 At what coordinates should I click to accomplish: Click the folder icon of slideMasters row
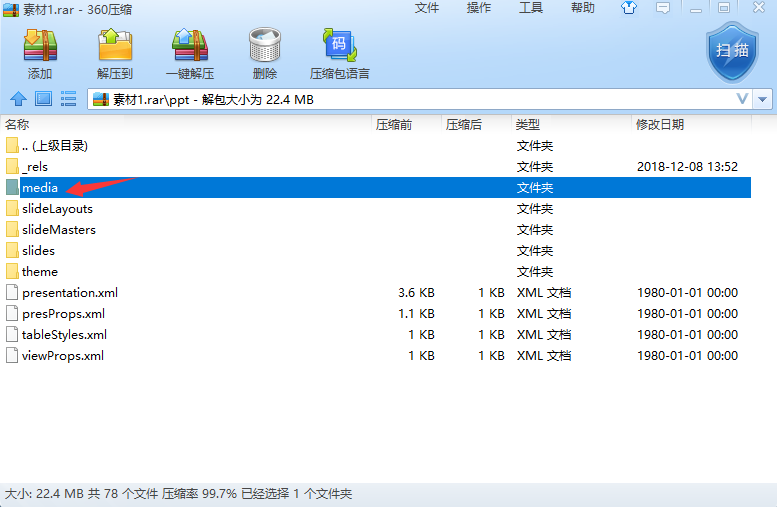coord(12,229)
